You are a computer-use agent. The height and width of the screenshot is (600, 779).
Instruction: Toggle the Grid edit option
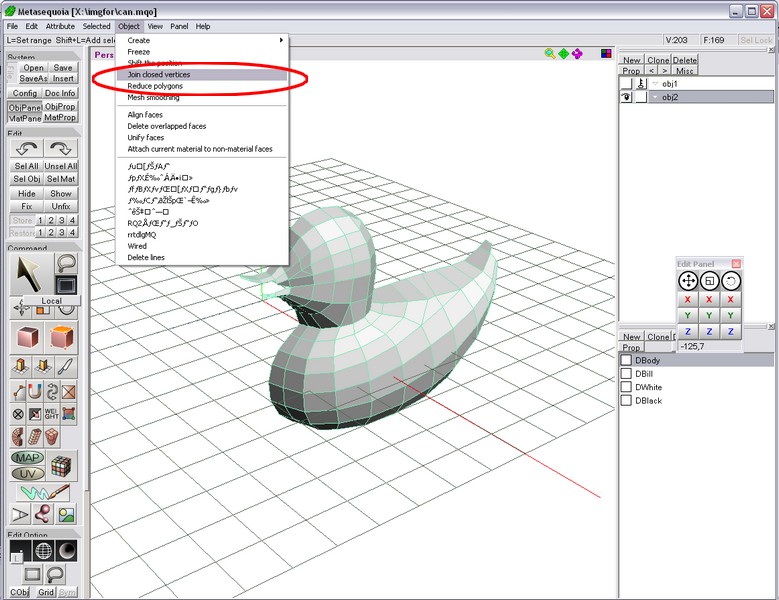coord(46,592)
